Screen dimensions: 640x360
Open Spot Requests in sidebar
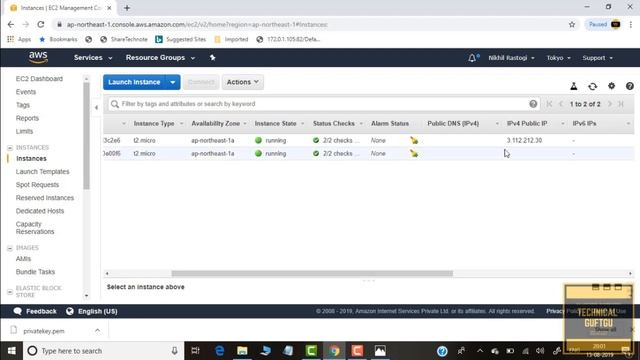point(37,184)
